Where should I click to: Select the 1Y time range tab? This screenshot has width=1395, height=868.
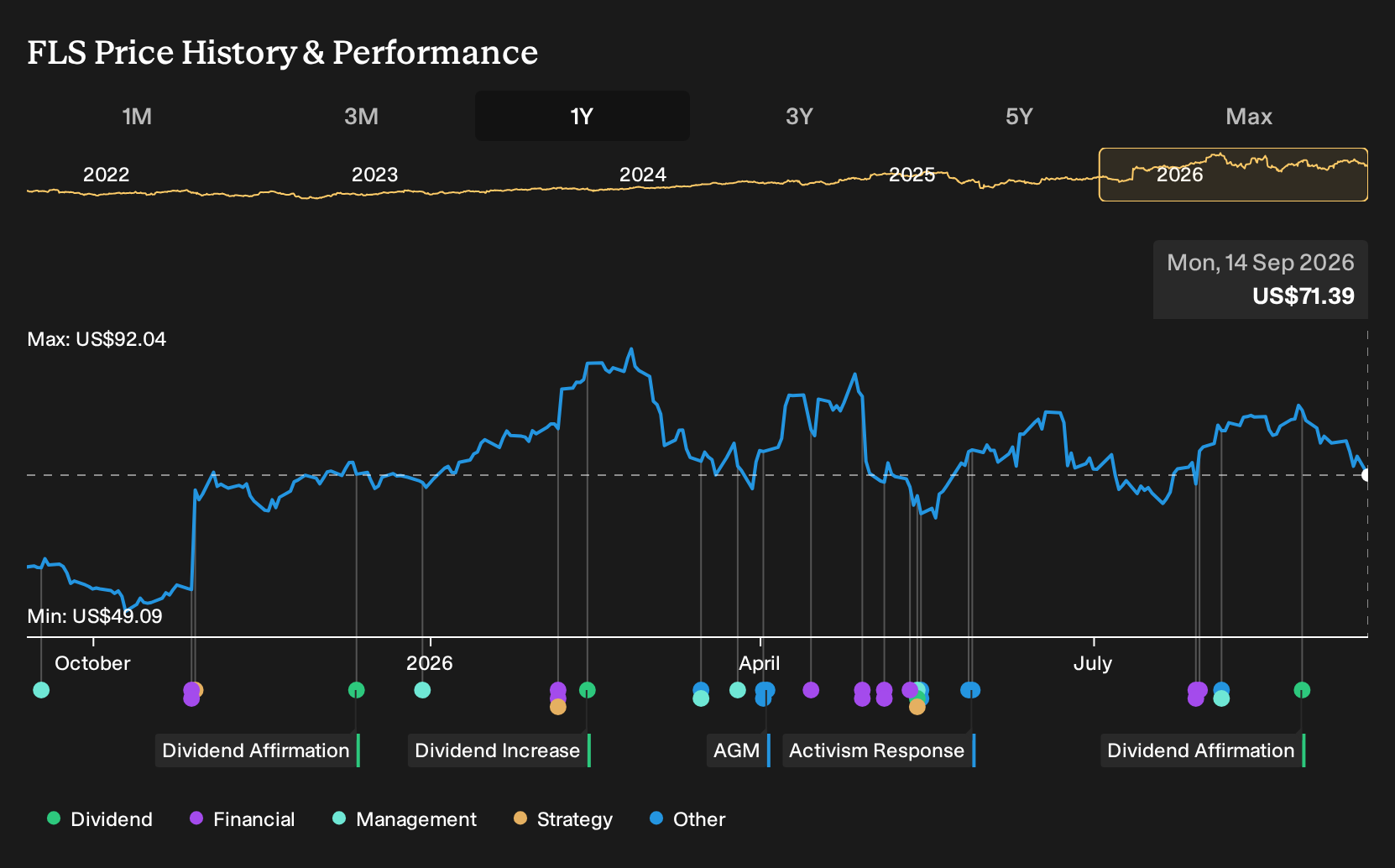[583, 117]
